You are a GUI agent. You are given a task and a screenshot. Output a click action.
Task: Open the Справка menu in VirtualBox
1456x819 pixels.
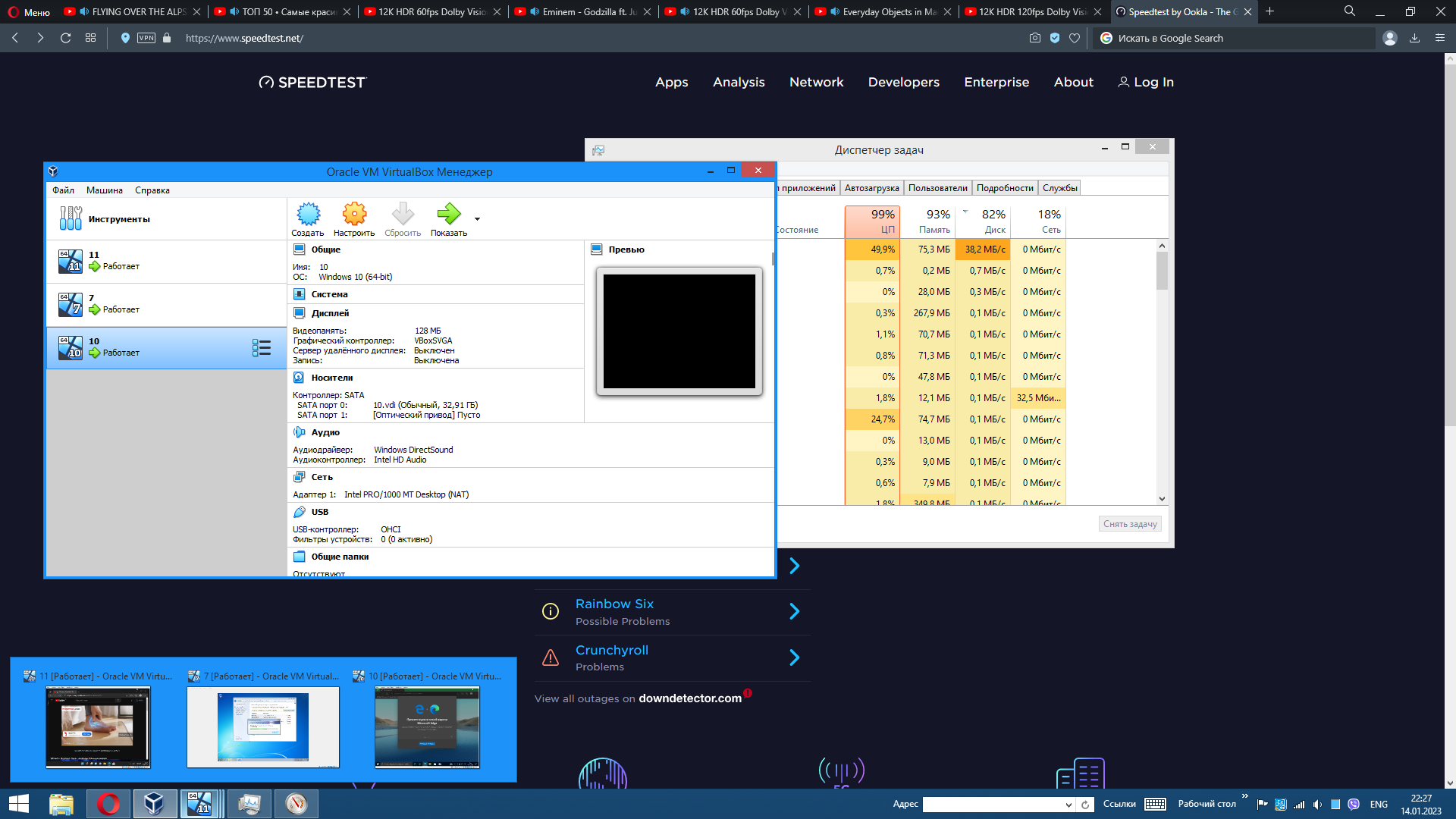coord(152,190)
